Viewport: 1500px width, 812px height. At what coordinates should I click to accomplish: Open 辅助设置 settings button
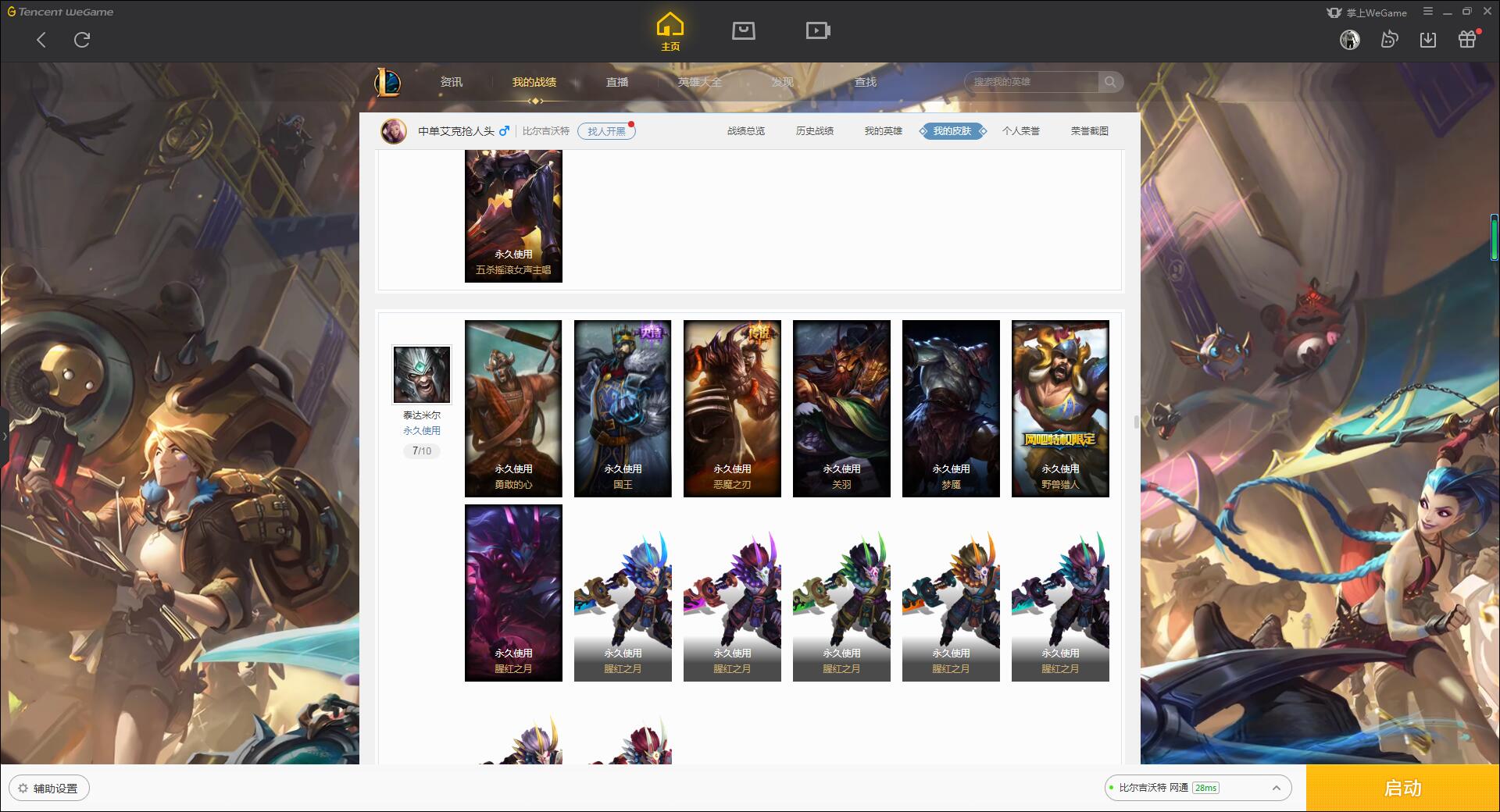(49, 789)
